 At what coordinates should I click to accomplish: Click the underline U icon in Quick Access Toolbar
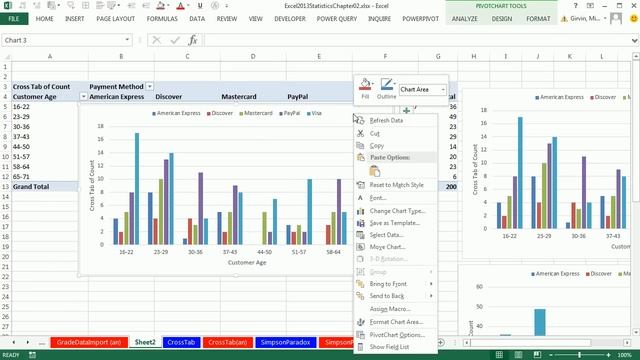click(x=200, y=6)
